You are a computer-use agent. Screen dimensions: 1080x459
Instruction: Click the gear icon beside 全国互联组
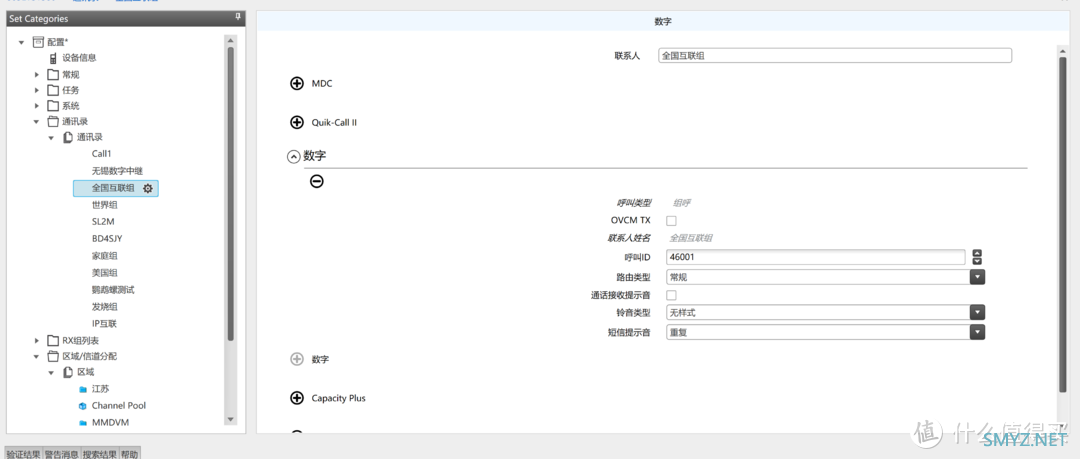point(147,188)
